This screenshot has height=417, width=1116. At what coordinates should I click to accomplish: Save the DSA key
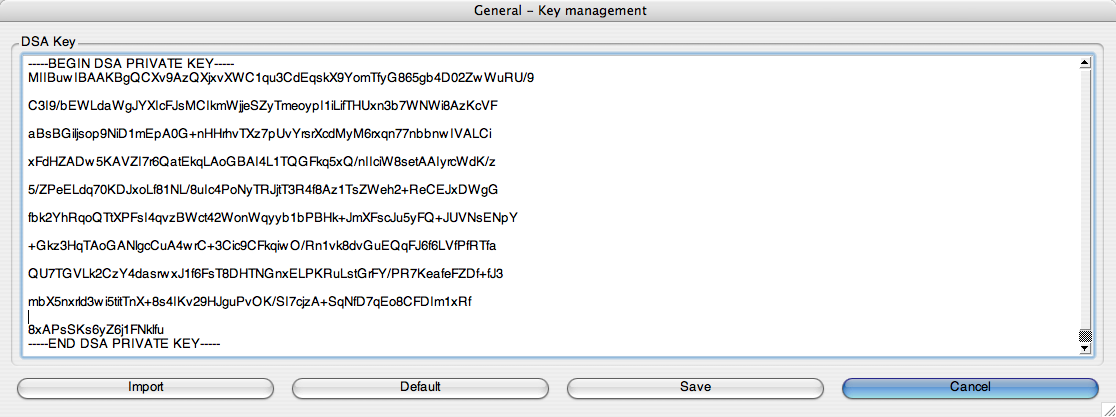click(x=695, y=387)
